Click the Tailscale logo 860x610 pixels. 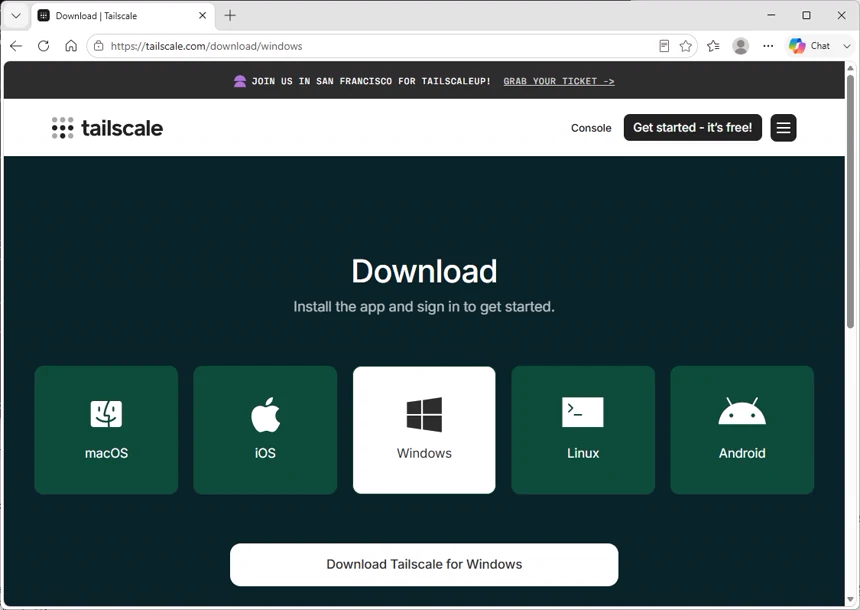[108, 128]
